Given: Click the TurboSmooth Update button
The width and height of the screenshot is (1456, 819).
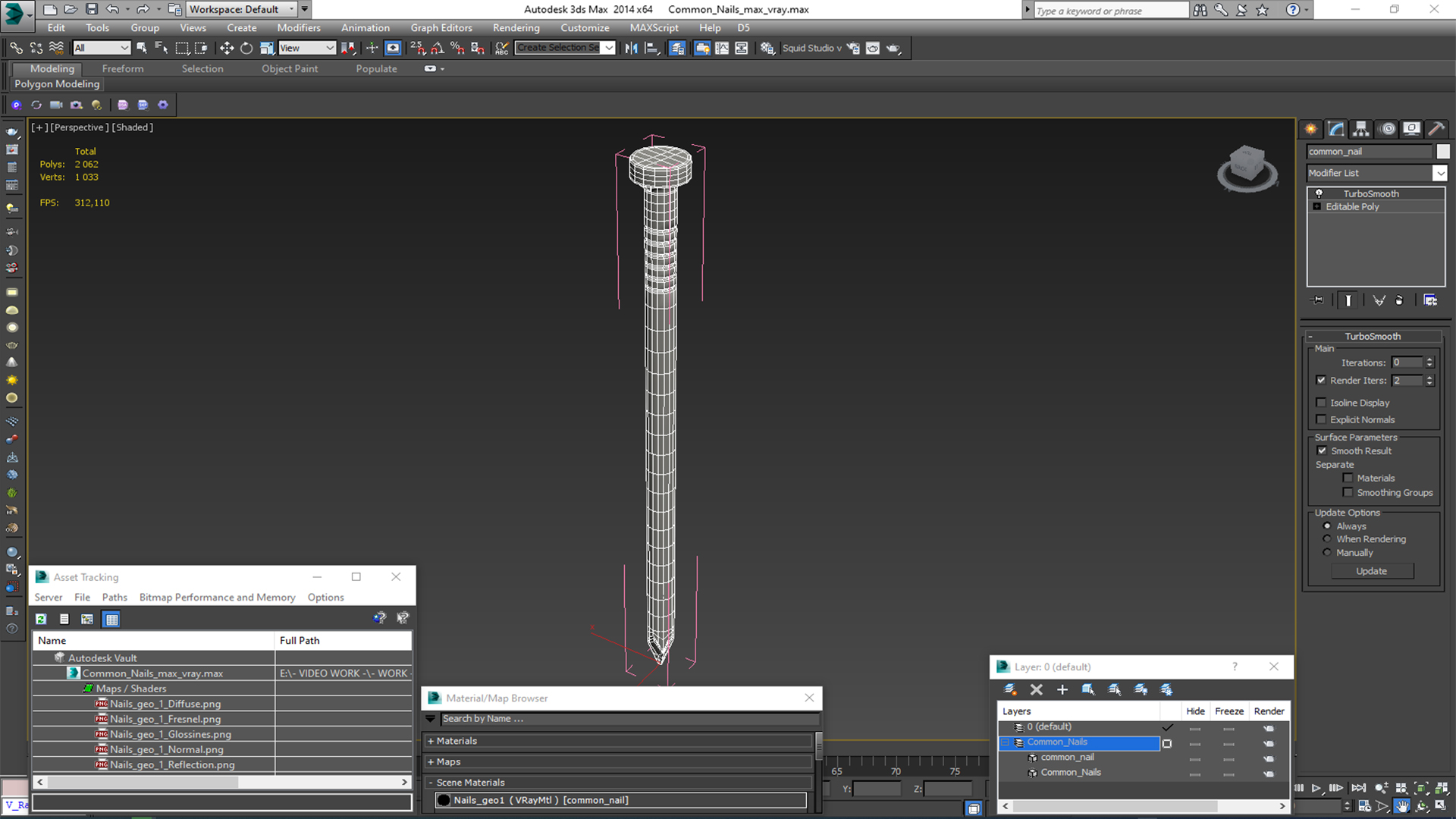Looking at the screenshot, I should (1372, 571).
